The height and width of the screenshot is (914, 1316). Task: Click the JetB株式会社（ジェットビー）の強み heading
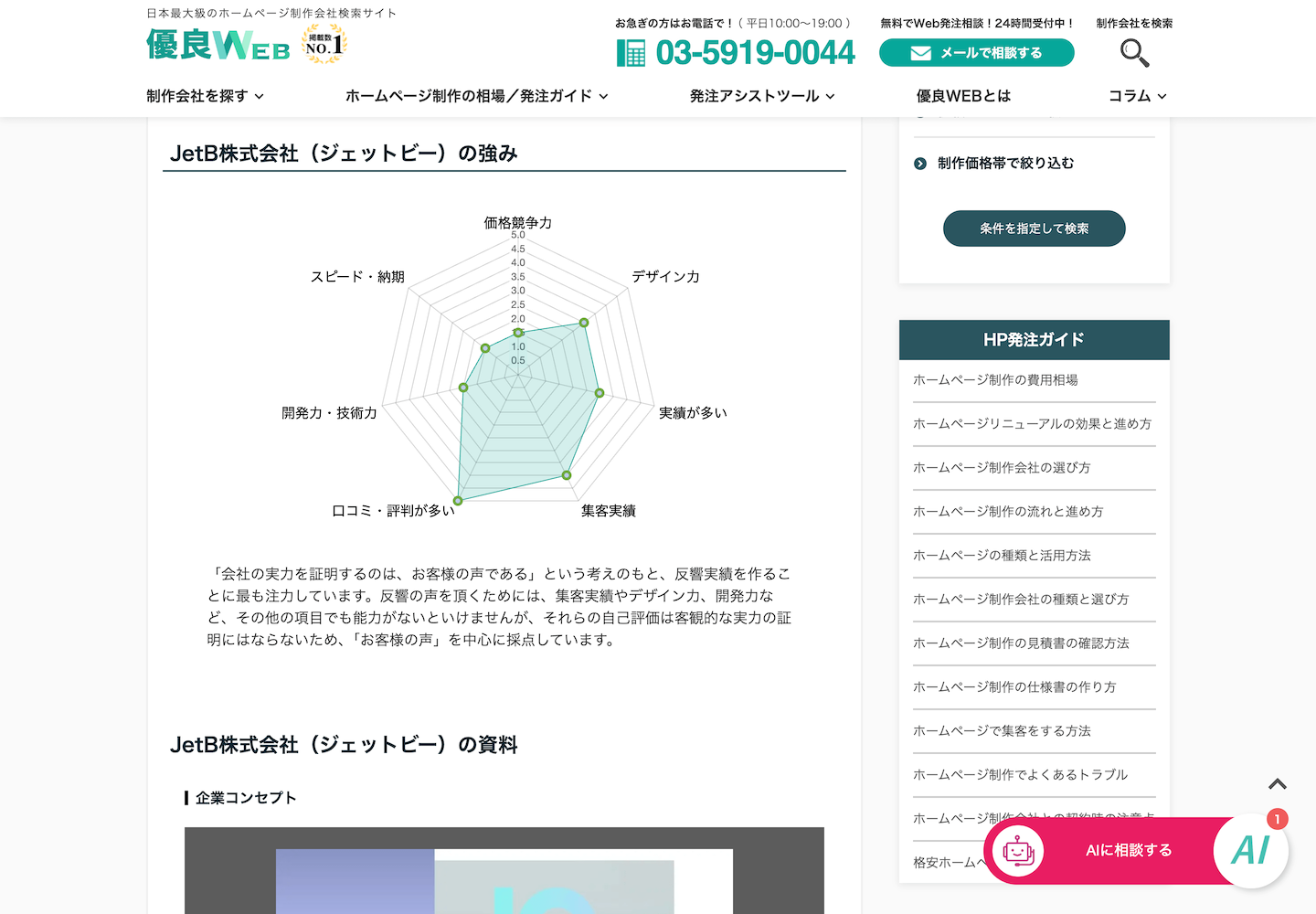(x=344, y=154)
